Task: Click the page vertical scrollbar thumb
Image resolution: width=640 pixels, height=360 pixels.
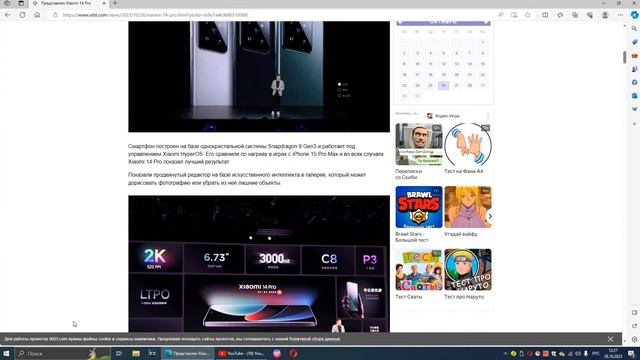Action: tap(624, 57)
